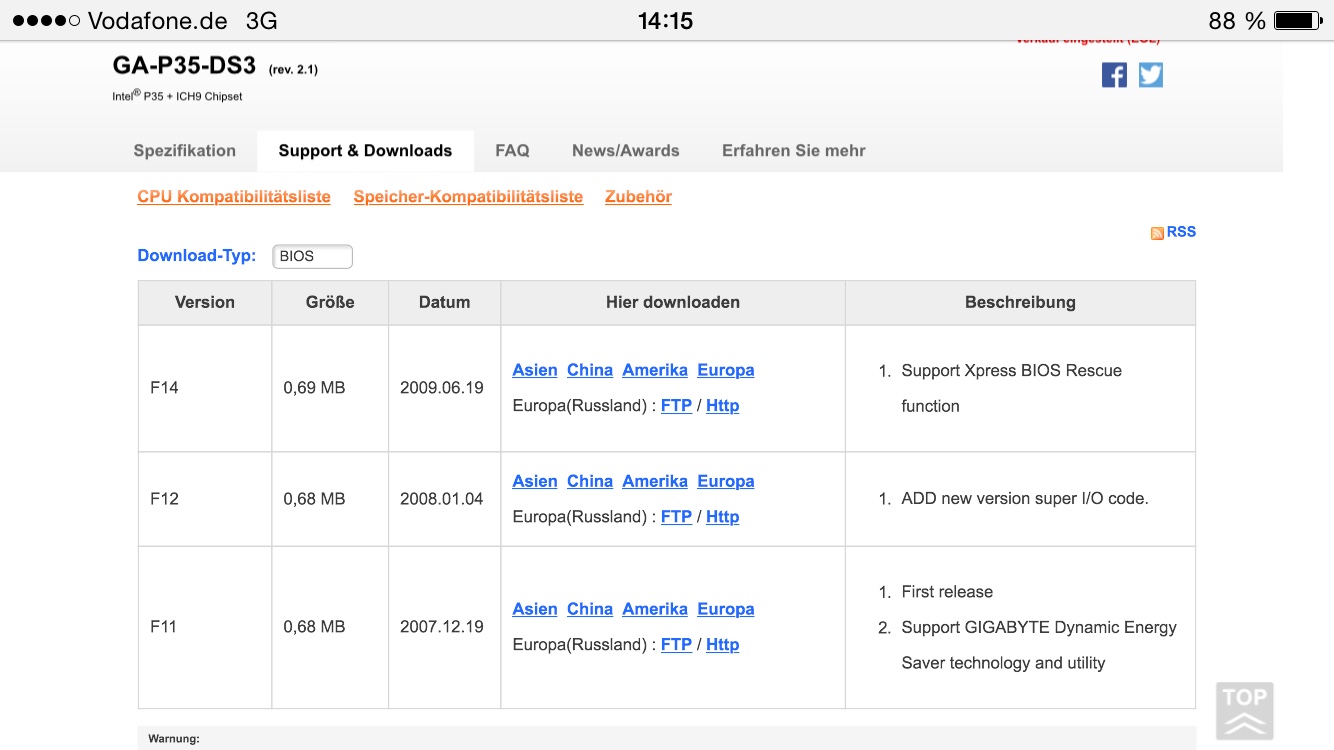Click First release description text

947,592
